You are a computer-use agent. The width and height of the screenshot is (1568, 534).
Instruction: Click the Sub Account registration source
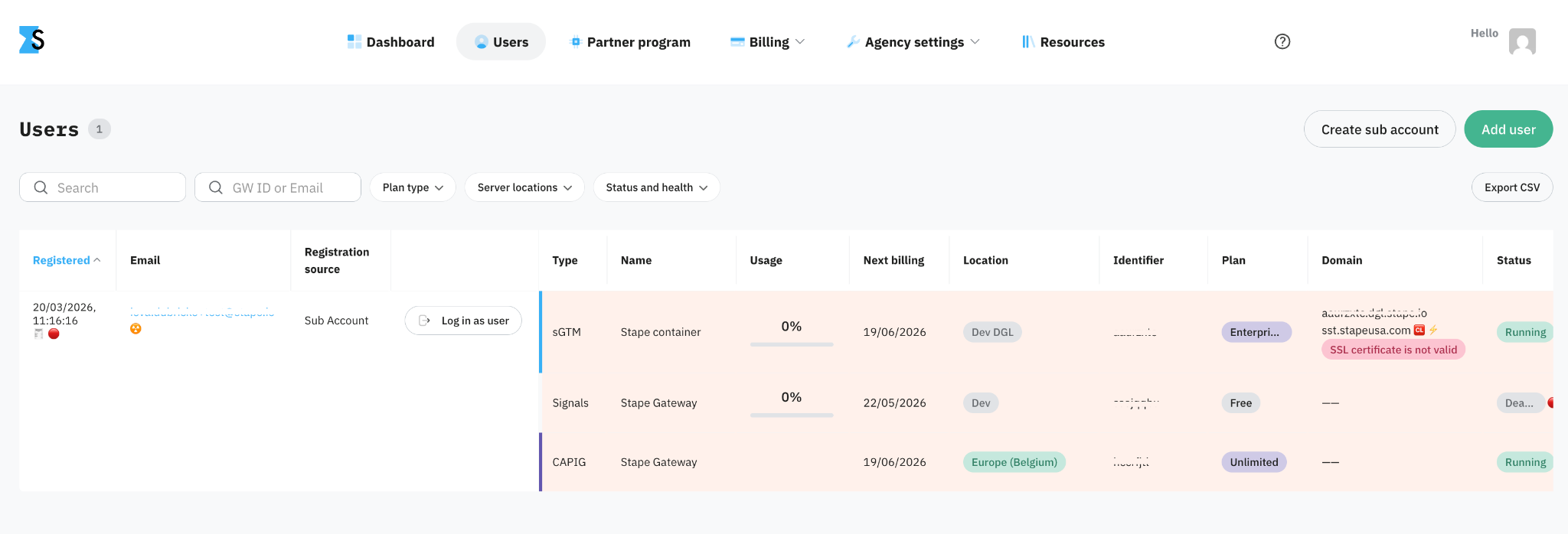coord(336,321)
